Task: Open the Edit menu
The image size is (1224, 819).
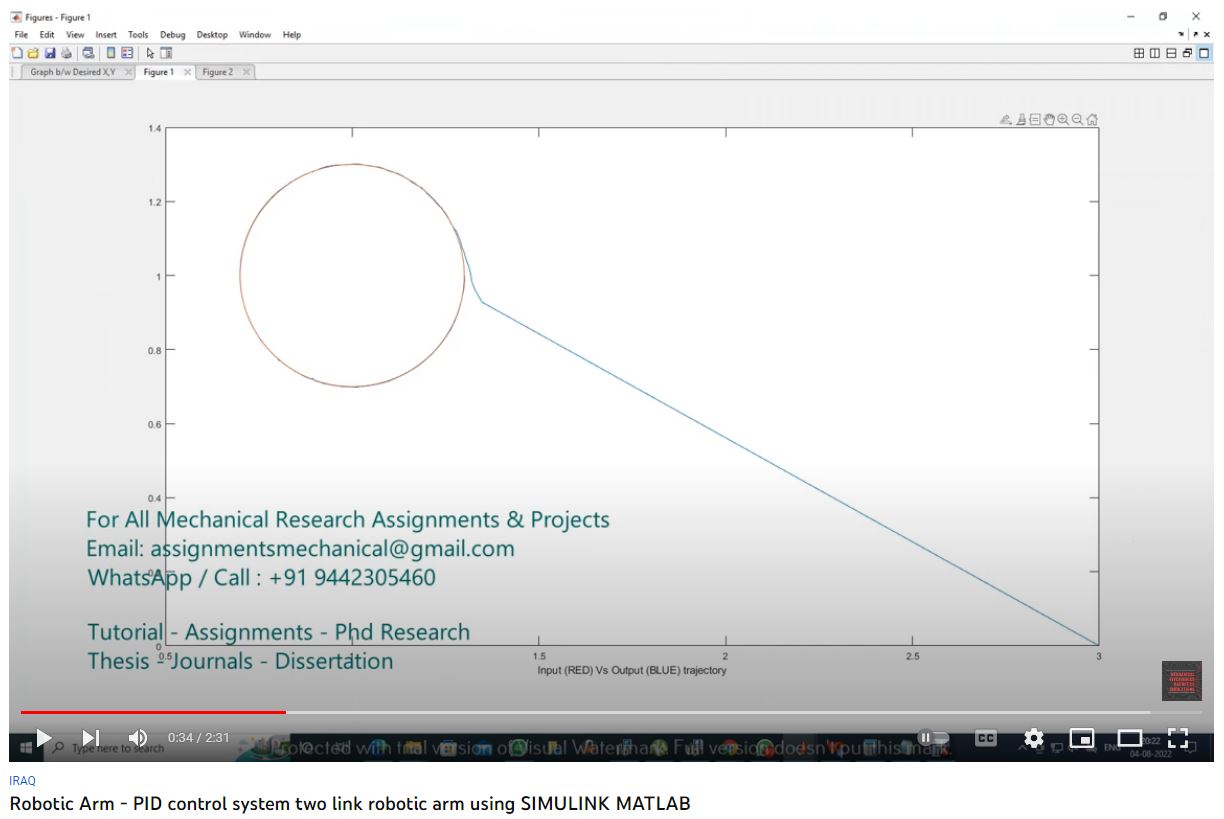Action: (x=47, y=34)
